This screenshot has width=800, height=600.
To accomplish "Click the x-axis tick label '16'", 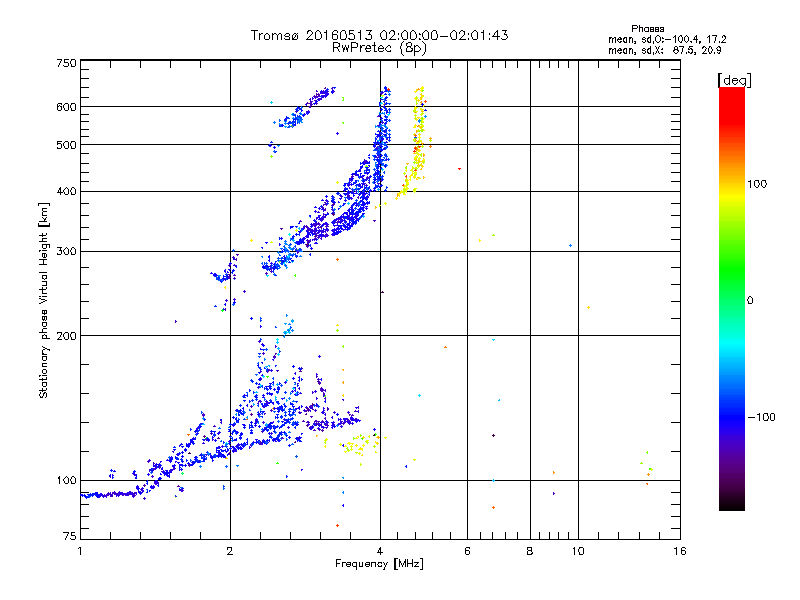I will coord(680,551).
